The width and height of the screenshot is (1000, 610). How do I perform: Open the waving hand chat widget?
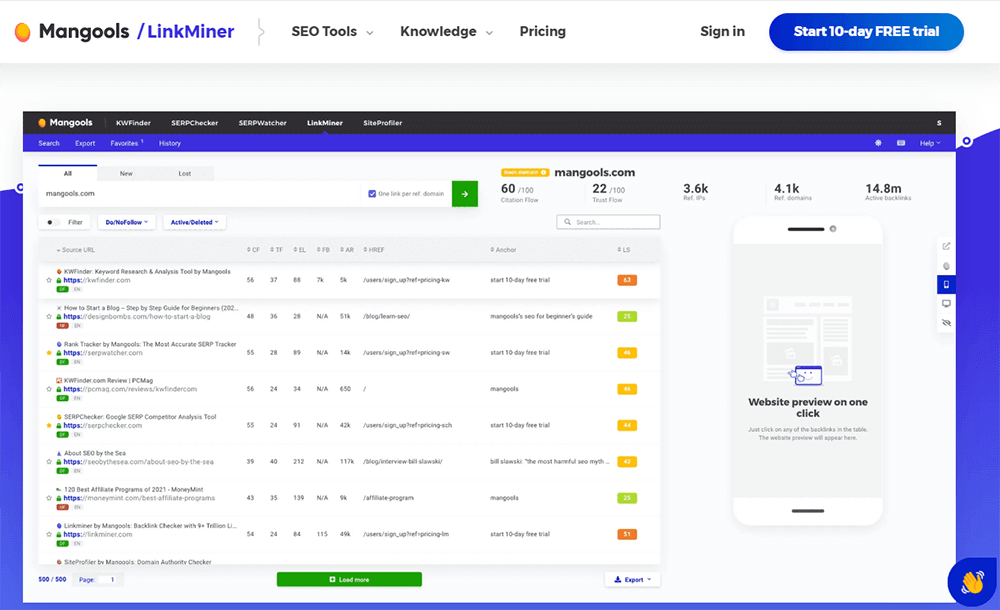(973, 582)
